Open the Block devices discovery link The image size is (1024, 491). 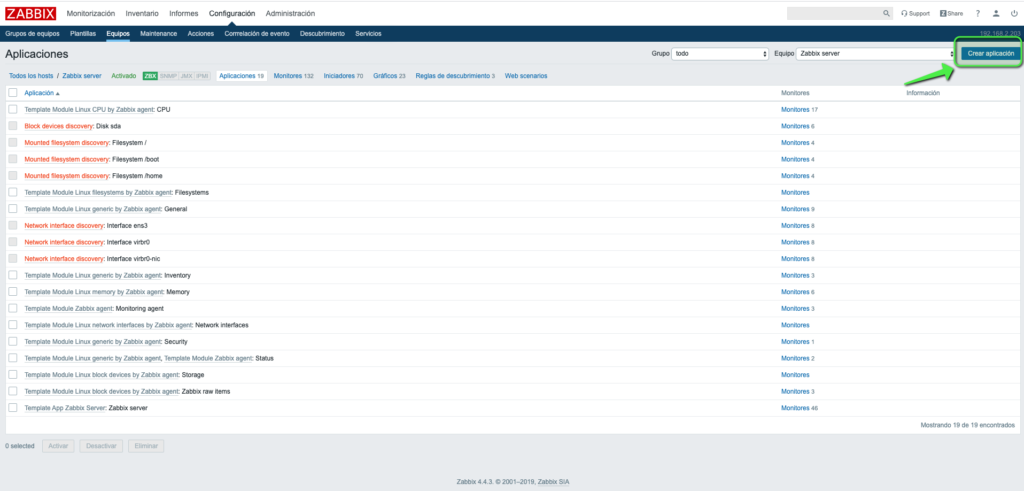coord(58,126)
